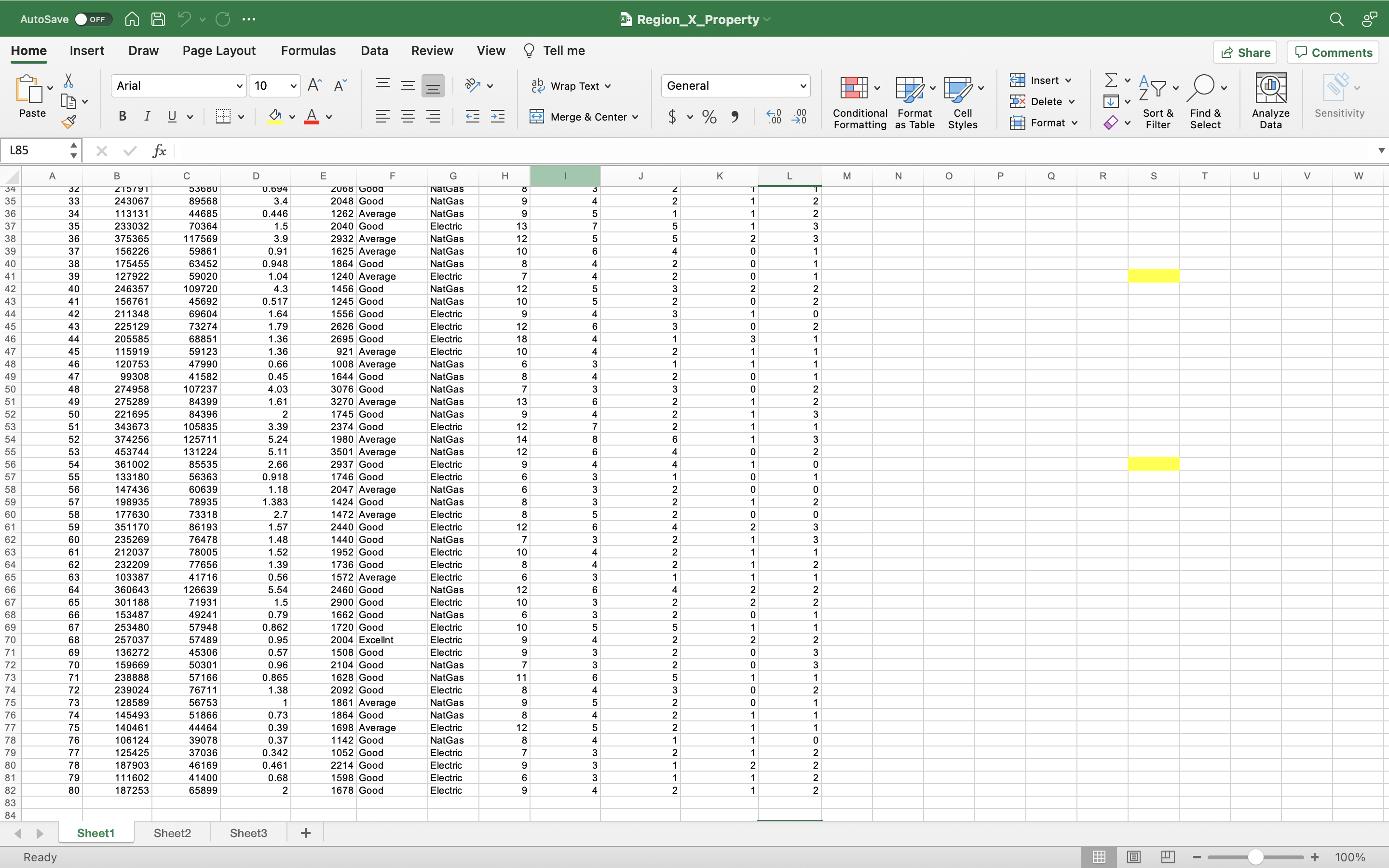This screenshot has width=1389, height=868.
Task: Expand the General number format dropdown
Action: tap(803, 86)
